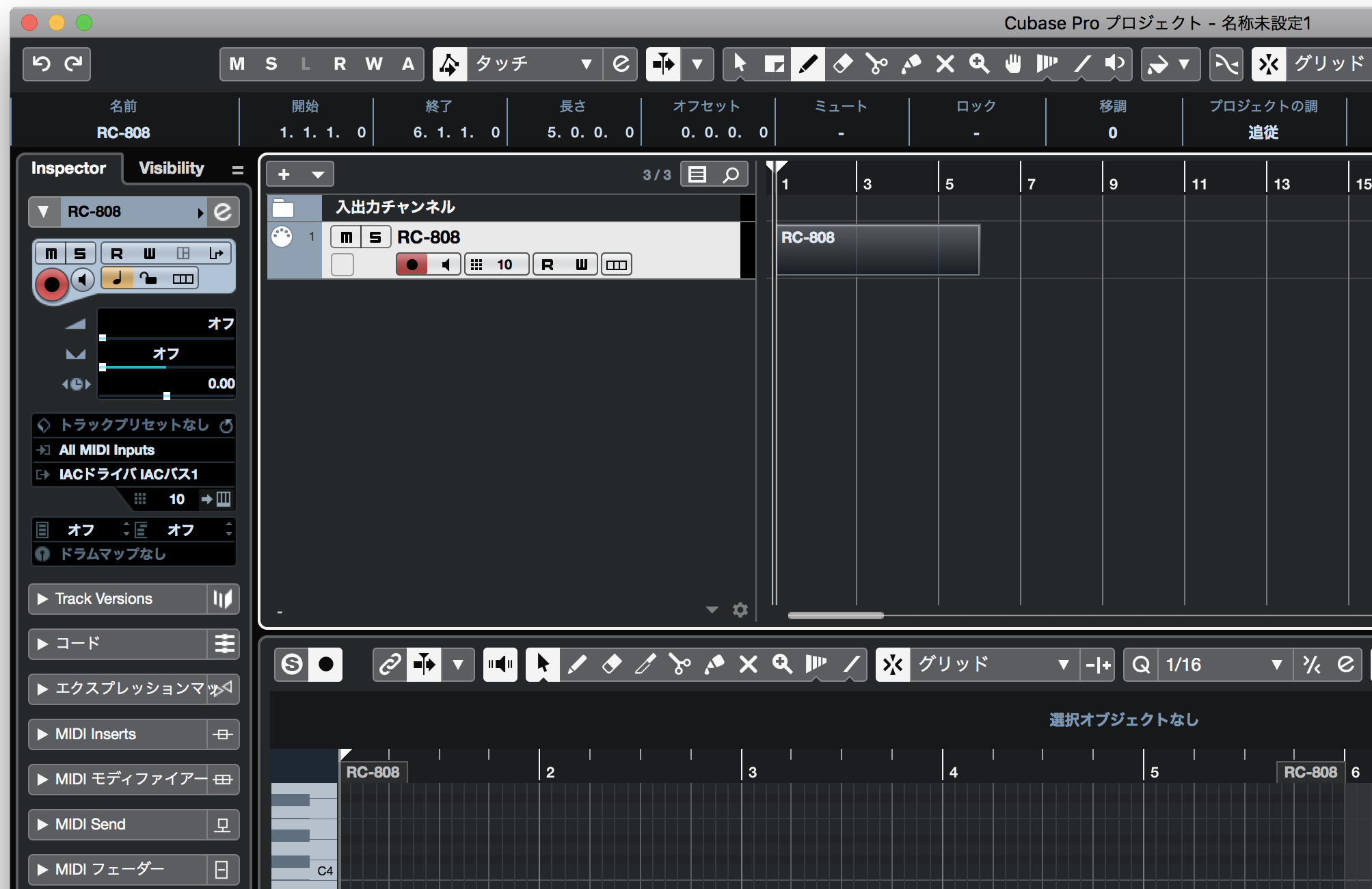Click the project horizontal scrollbar
This screenshot has height=889, width=1372.
point(835,615)
